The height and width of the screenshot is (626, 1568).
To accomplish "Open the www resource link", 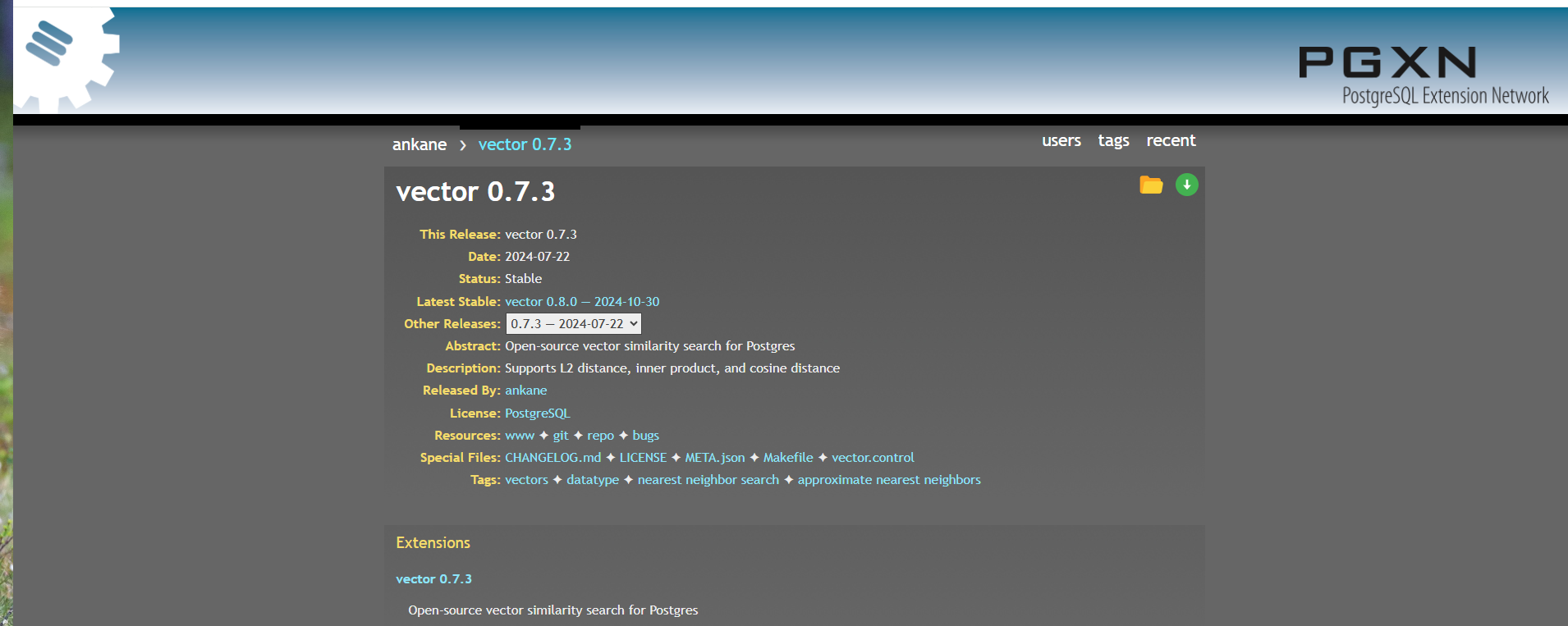I will 520,436.
